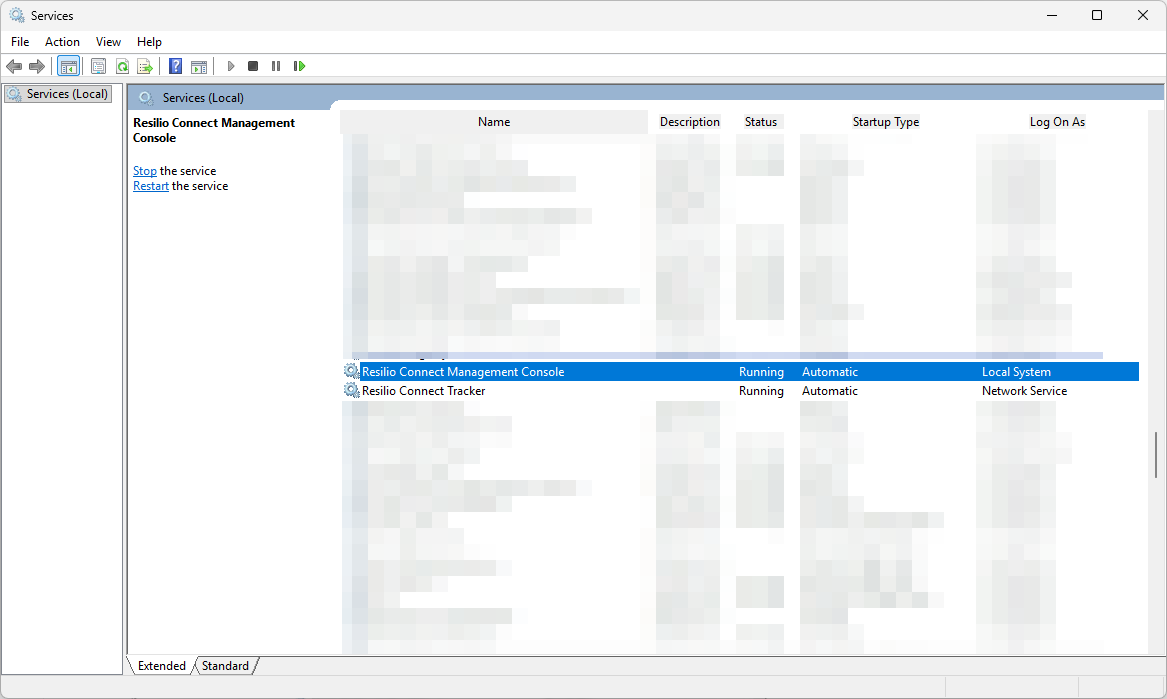This screenshot has height=699, width=1167.
Task: Click the Stop Service square icon
Action: point(253,66)
